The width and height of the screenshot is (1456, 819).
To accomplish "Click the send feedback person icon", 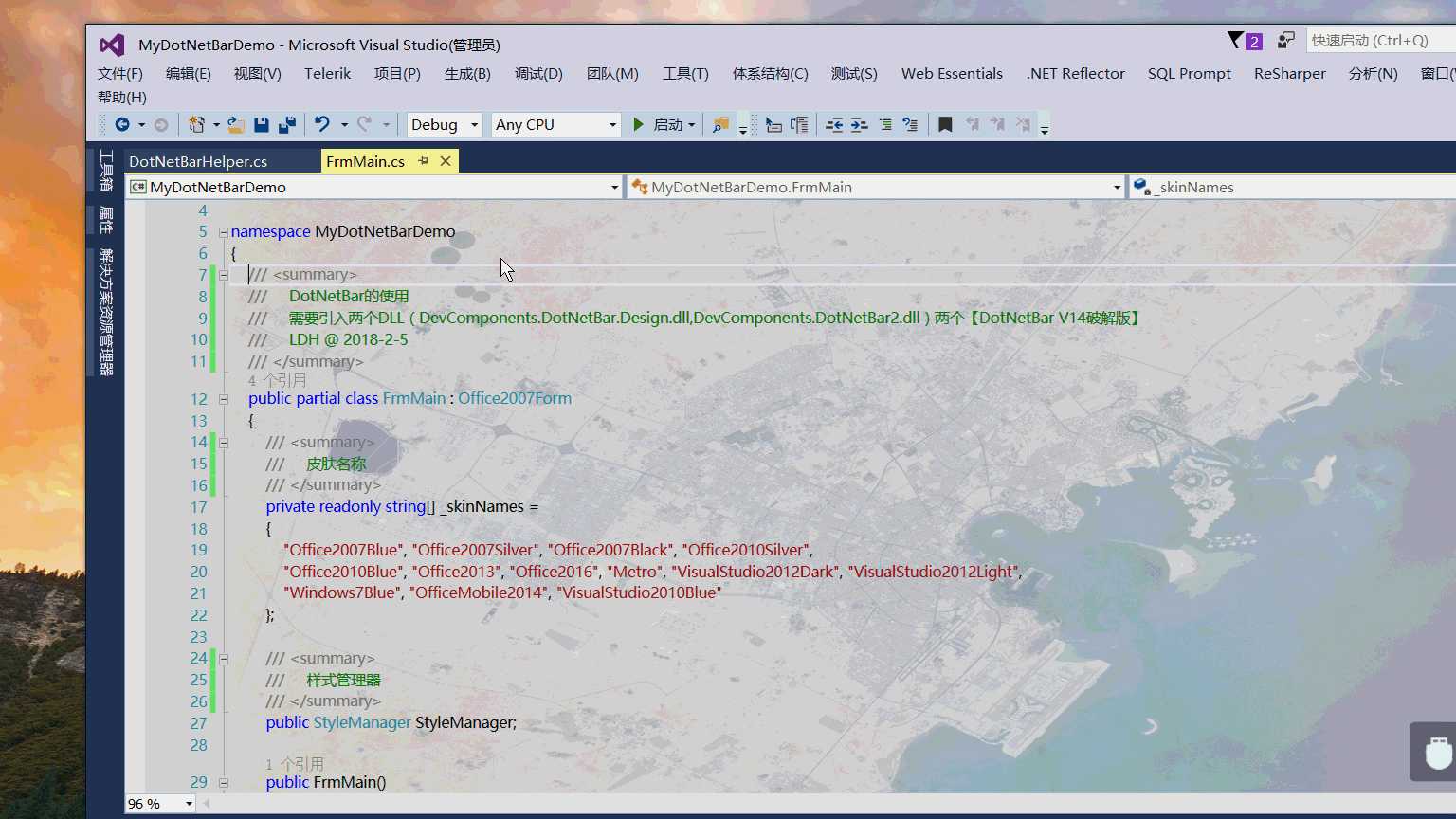I will click(x=1285, y=40).
